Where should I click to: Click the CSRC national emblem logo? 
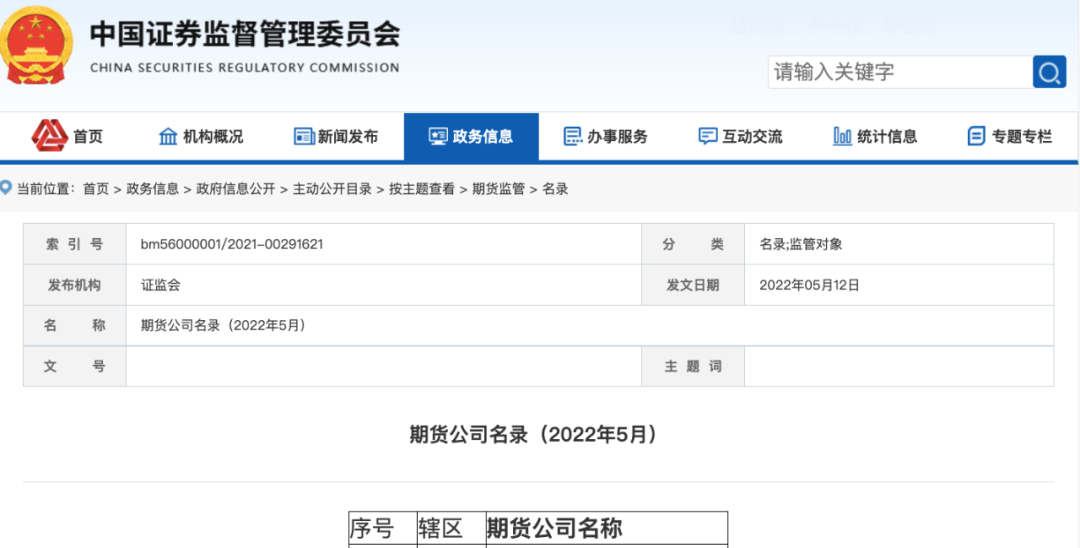pyautogui.click(x=37, y=45)
